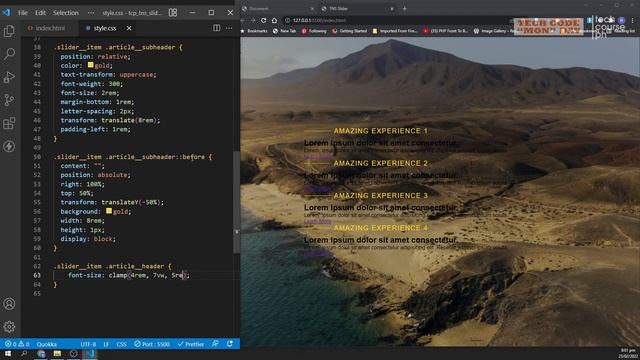Open the Search view in activity bar
640x360 pixels.
click(9, 54)
